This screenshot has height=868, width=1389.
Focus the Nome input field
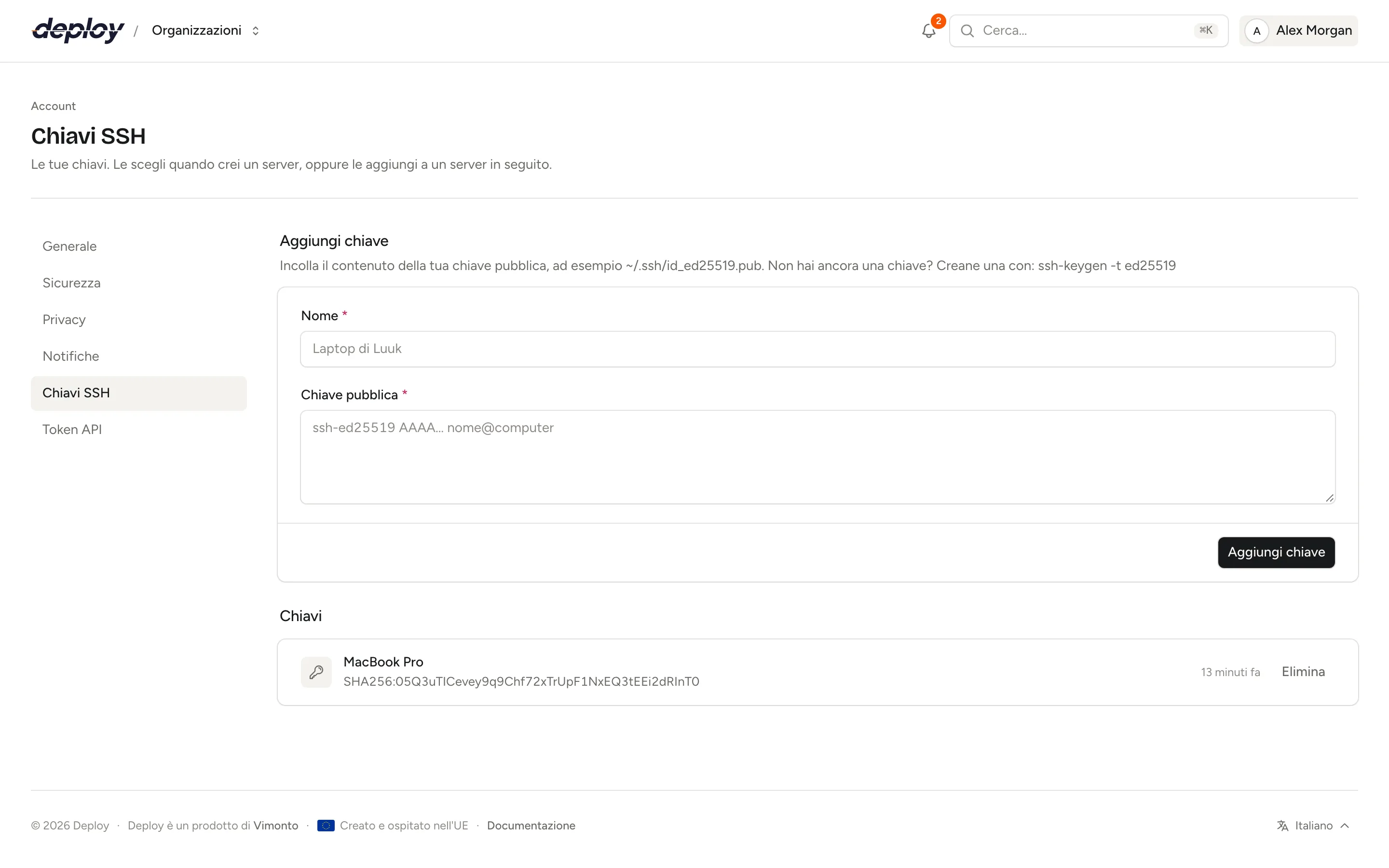point(817,349)
